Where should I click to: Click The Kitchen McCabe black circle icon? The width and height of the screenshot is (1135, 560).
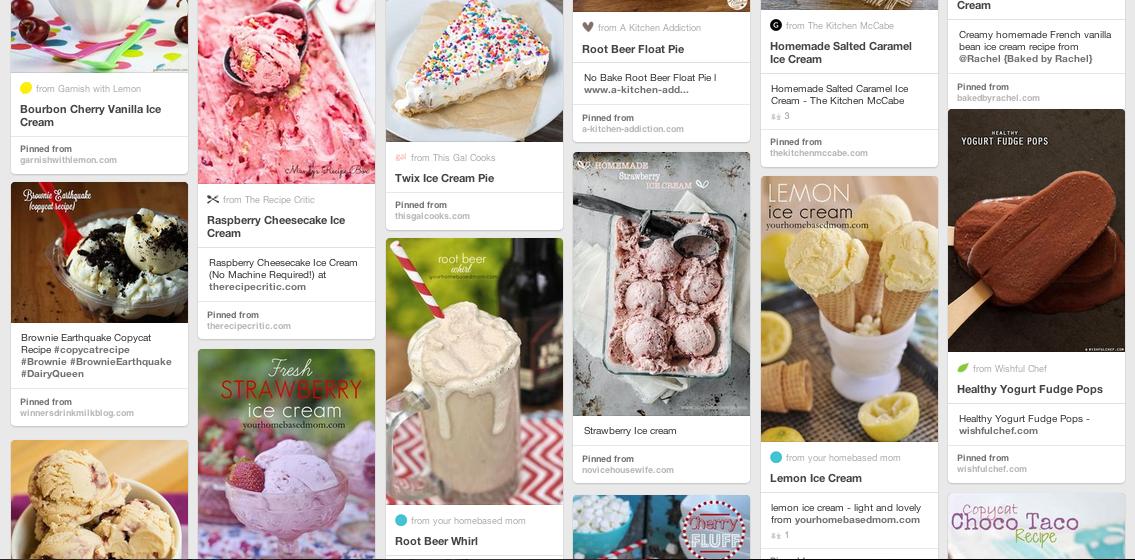click(776, 25)
